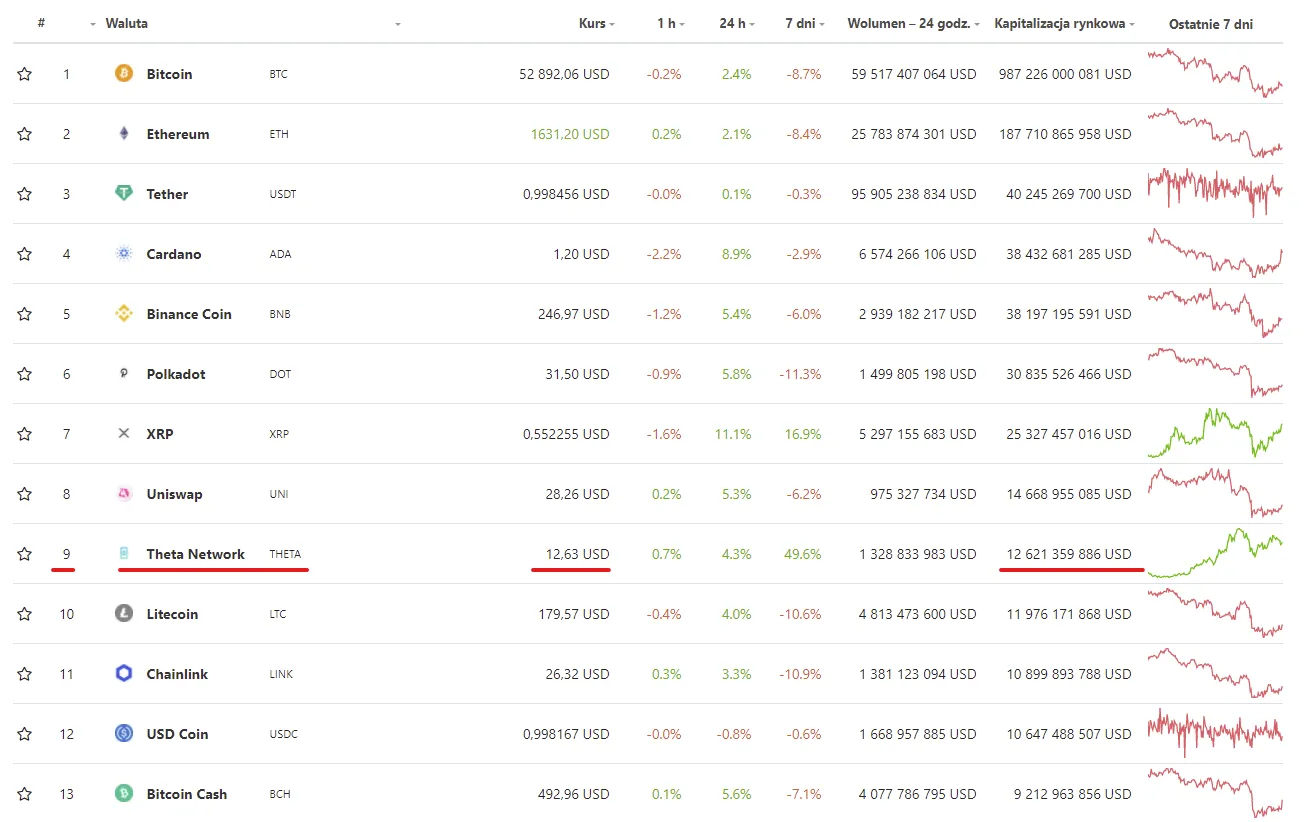Click the Cardano logo icon
Viewport: 1304px width, 822px height.
pos(124,253)
